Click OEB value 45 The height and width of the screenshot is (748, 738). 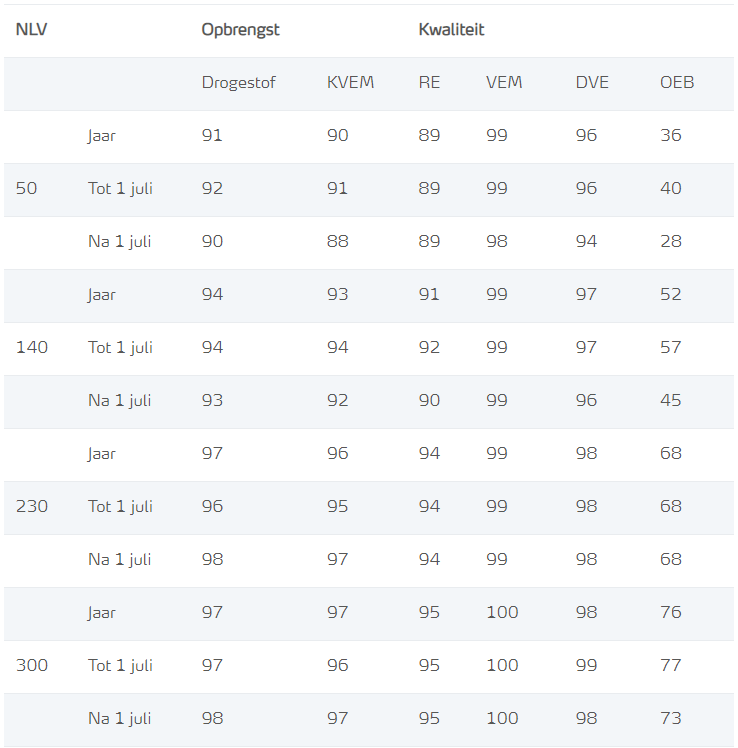(671, 400)
